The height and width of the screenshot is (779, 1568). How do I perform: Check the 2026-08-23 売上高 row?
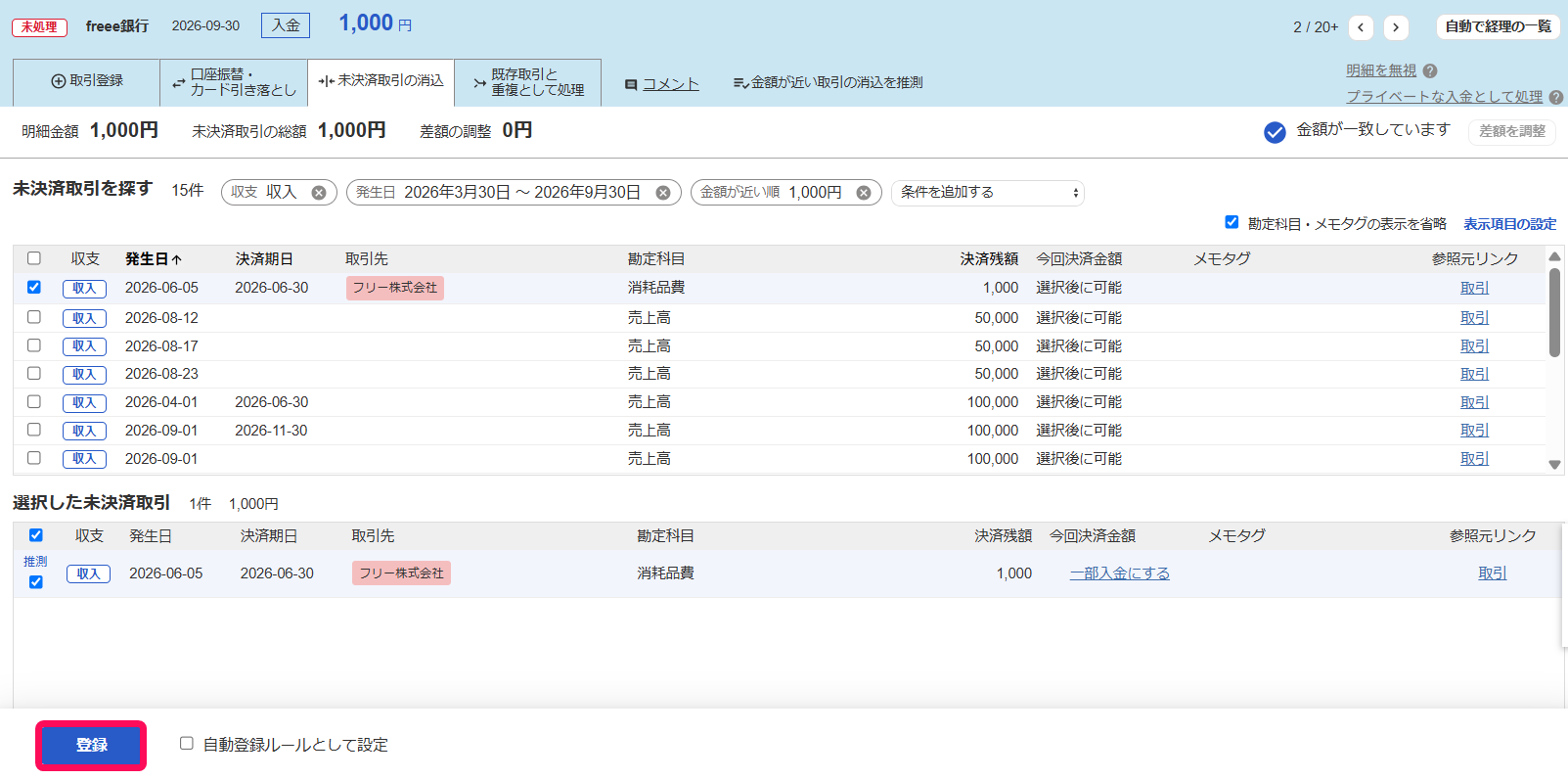pos(34,373)
